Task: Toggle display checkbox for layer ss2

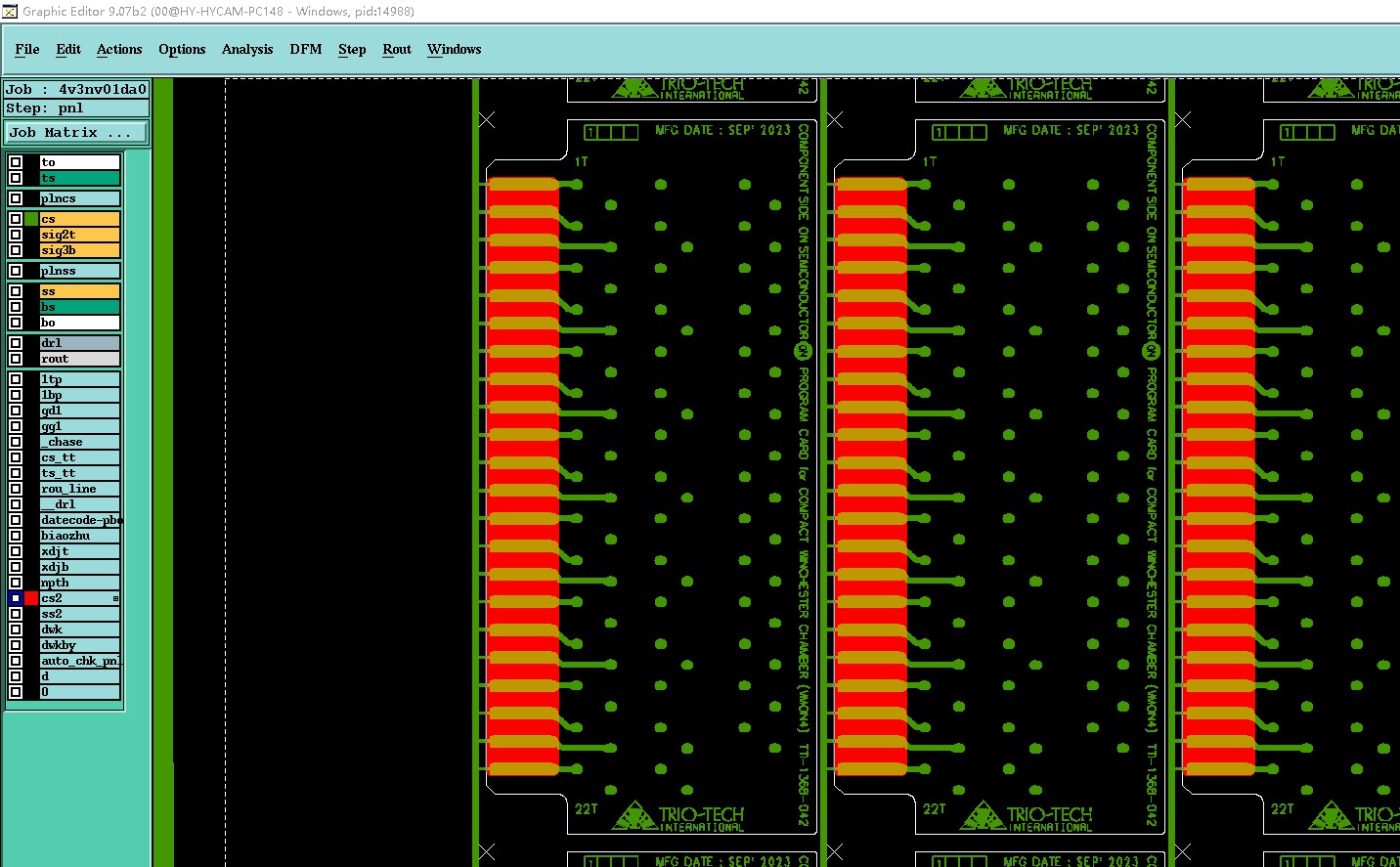Action: [x=16, y=614]
